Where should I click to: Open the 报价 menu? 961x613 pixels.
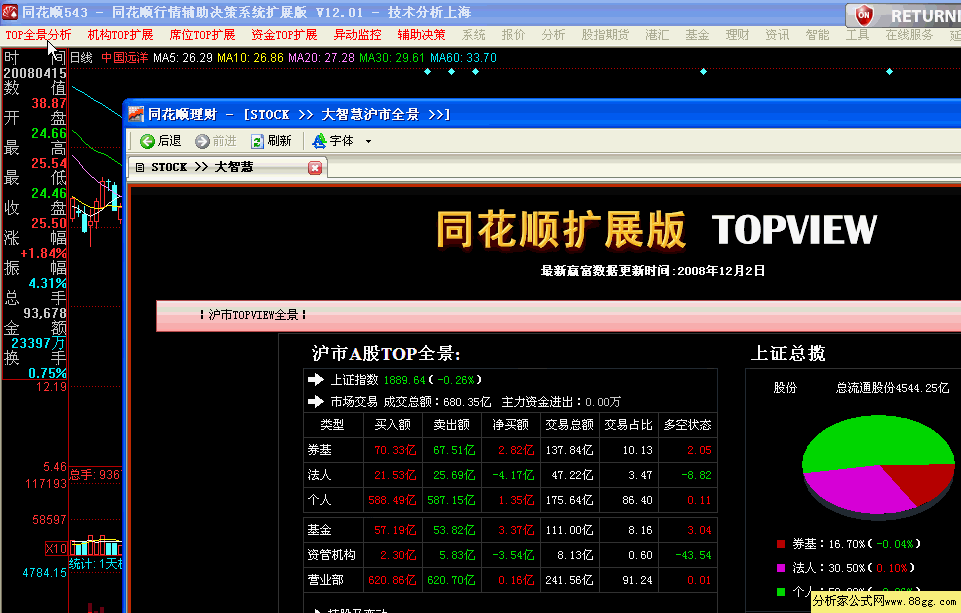[514, 35]
